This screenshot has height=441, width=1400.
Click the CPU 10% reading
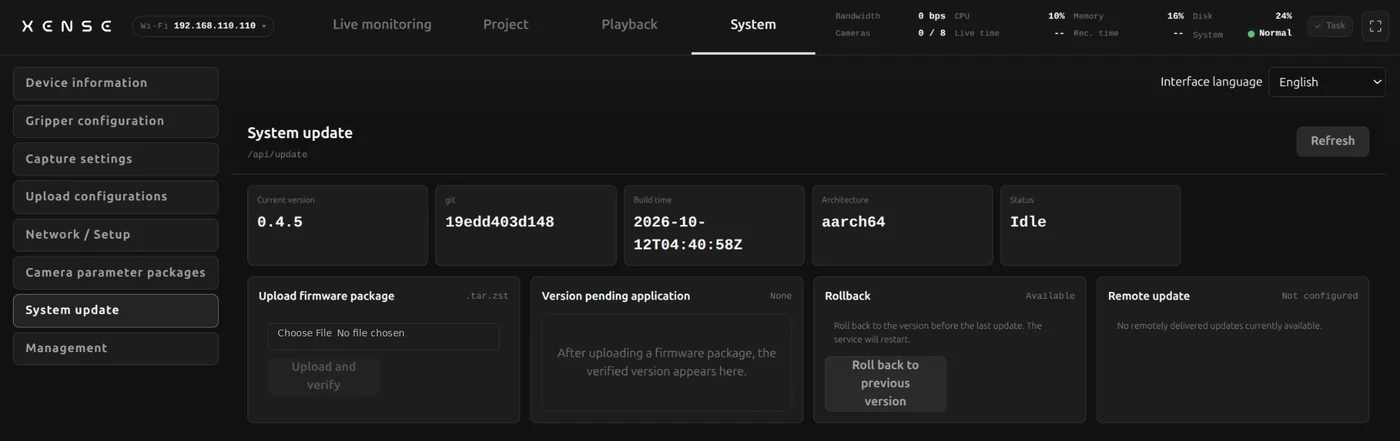coord(1056,16)
